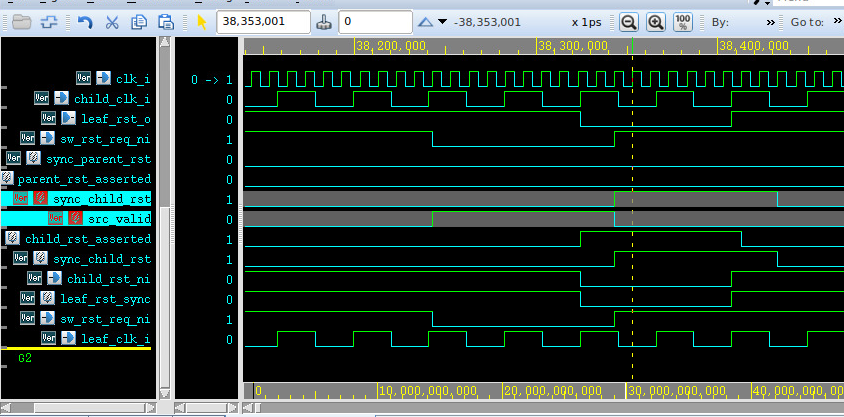844x417 pixels.
Task: Click the signal list scrollbar up arrow
Action: pyautogui.click(x=165, y=41)
